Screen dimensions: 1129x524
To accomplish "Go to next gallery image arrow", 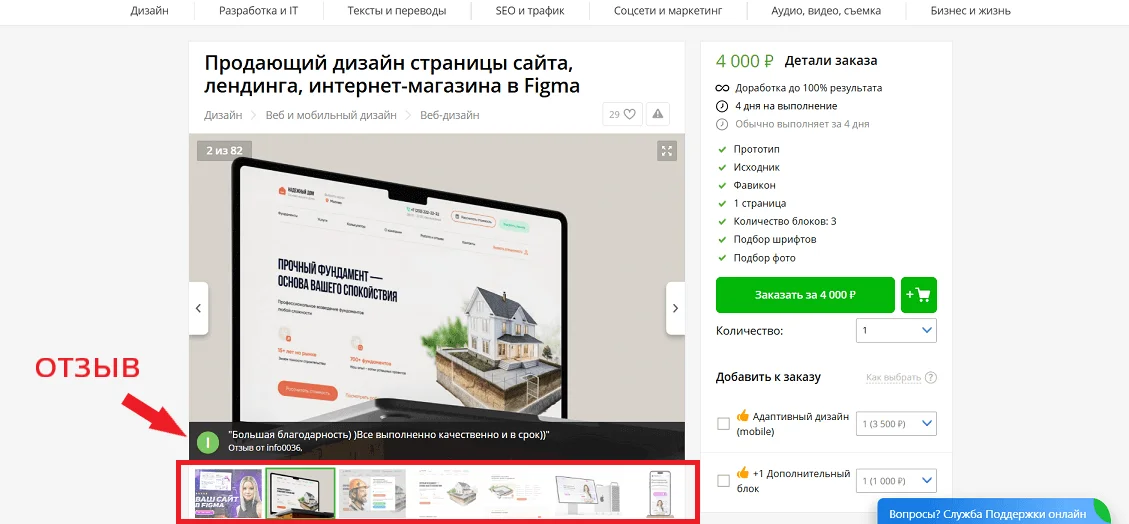I will pyautogui.click(x=675, y=309).
